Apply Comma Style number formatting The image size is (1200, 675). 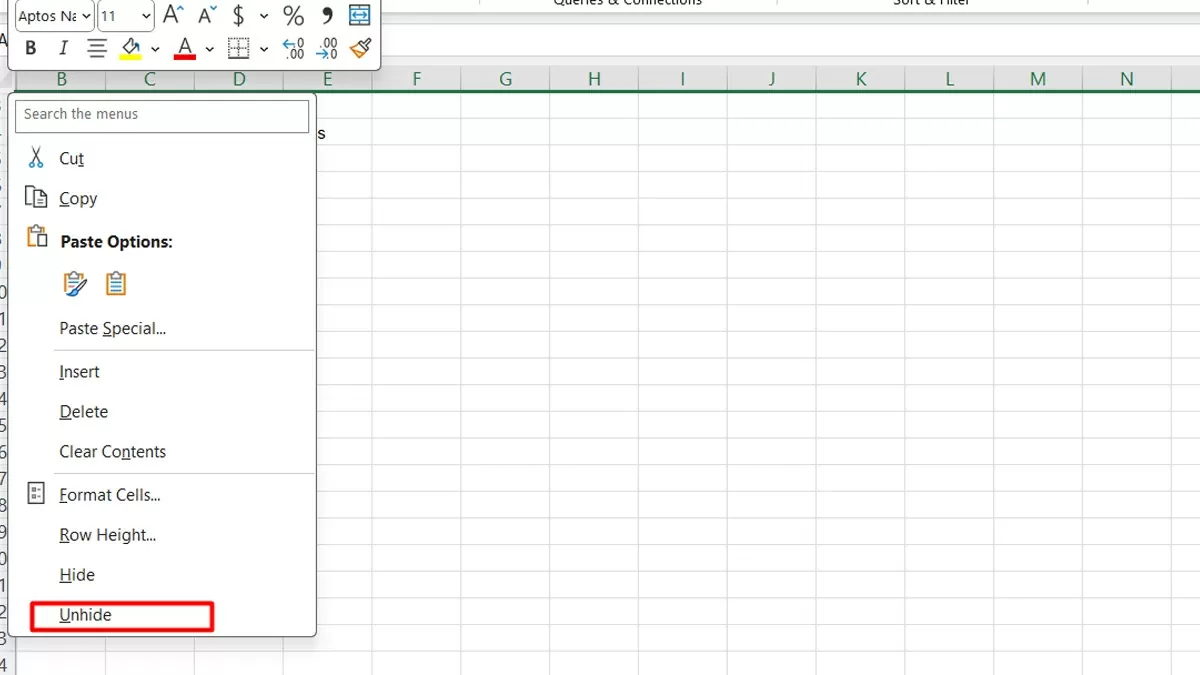click(x=325, y=16)
